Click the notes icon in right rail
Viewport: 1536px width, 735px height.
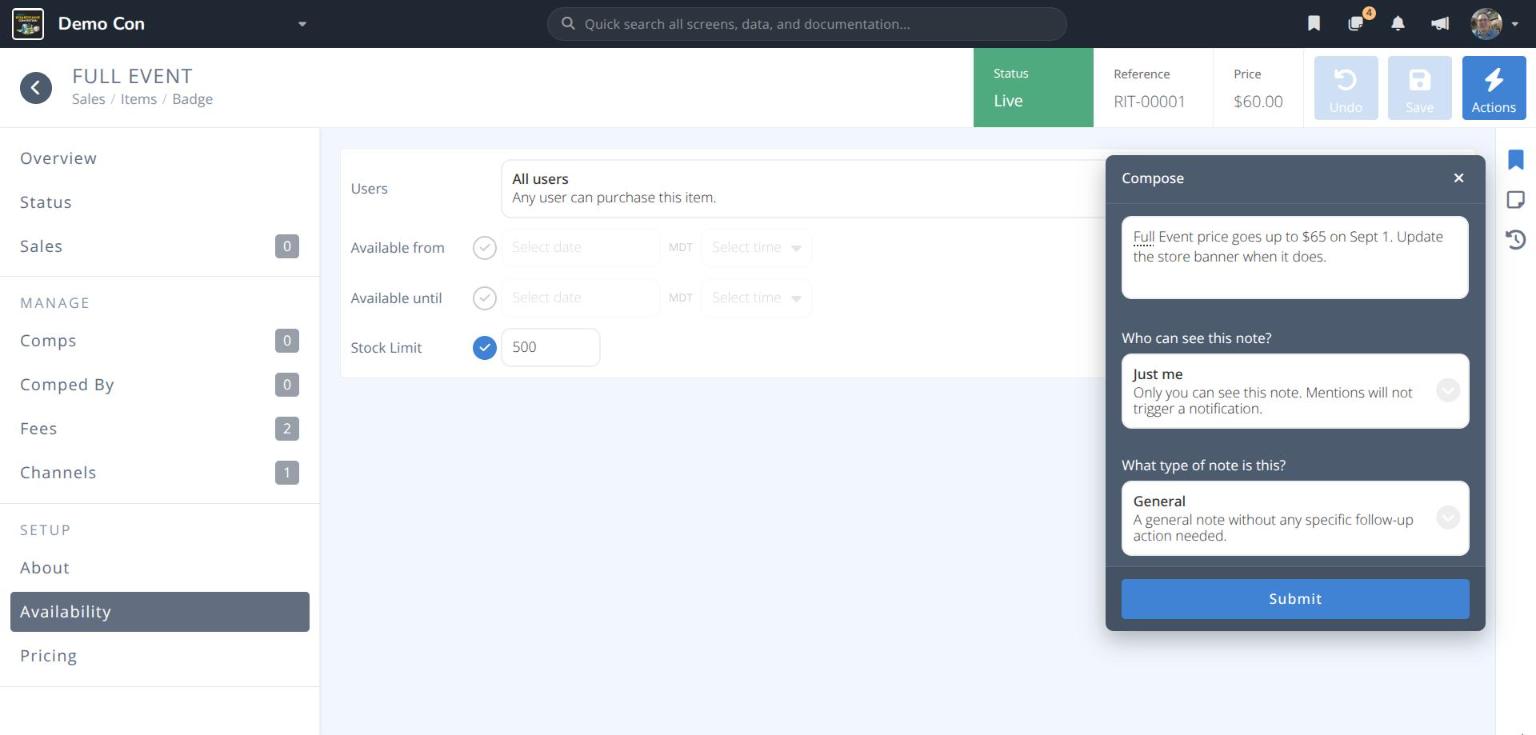coord(1515,200)
